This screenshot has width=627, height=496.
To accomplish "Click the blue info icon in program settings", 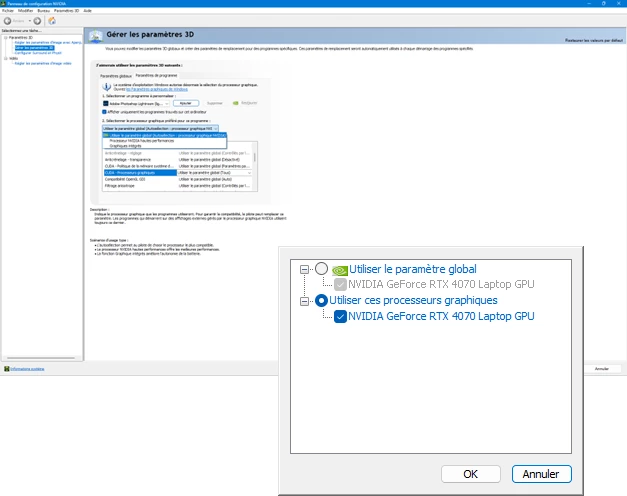I will point(106,86).
